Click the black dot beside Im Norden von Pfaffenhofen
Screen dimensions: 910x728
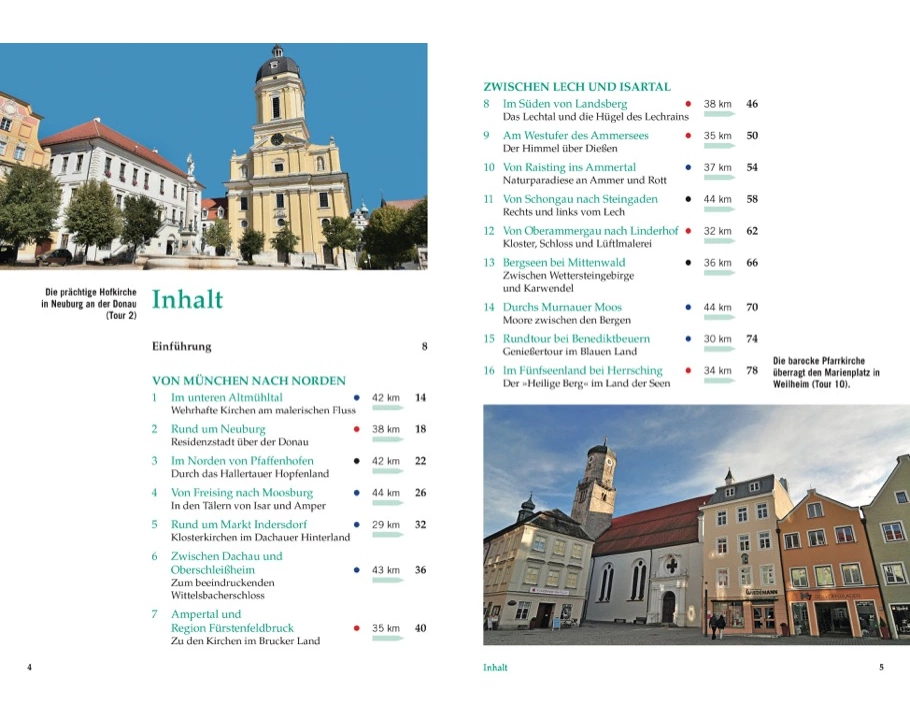click(x=356, y=461)
